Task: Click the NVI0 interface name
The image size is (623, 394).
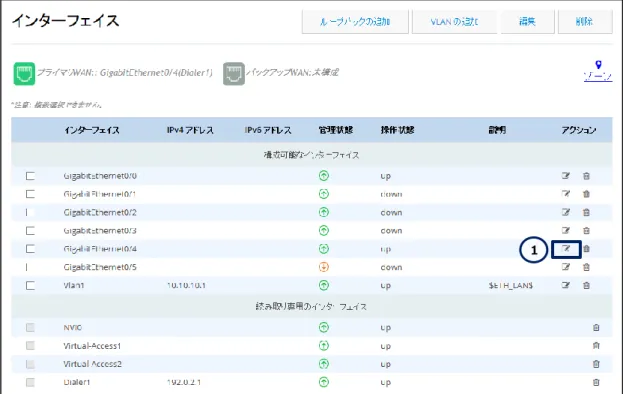Action: click(x=73, y=328)
